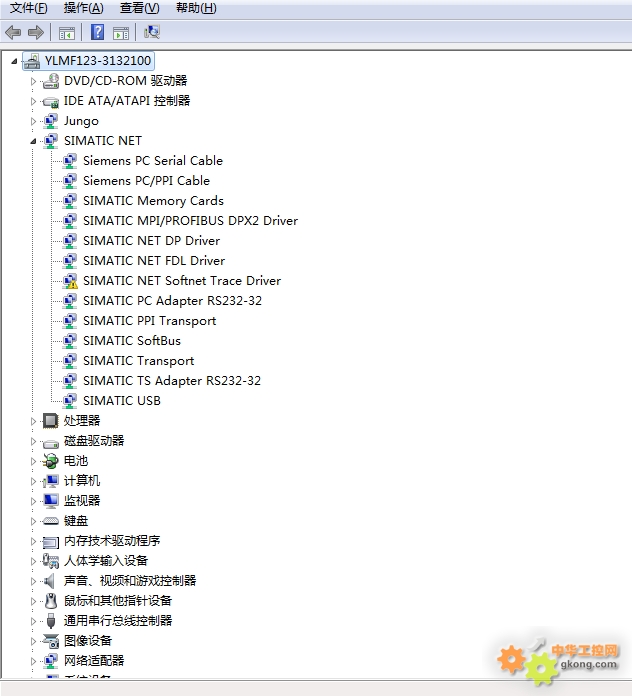Screen dimensions: 632x696
Task: Select SIMATIC NET DP Driver
Action: [151, 241]
